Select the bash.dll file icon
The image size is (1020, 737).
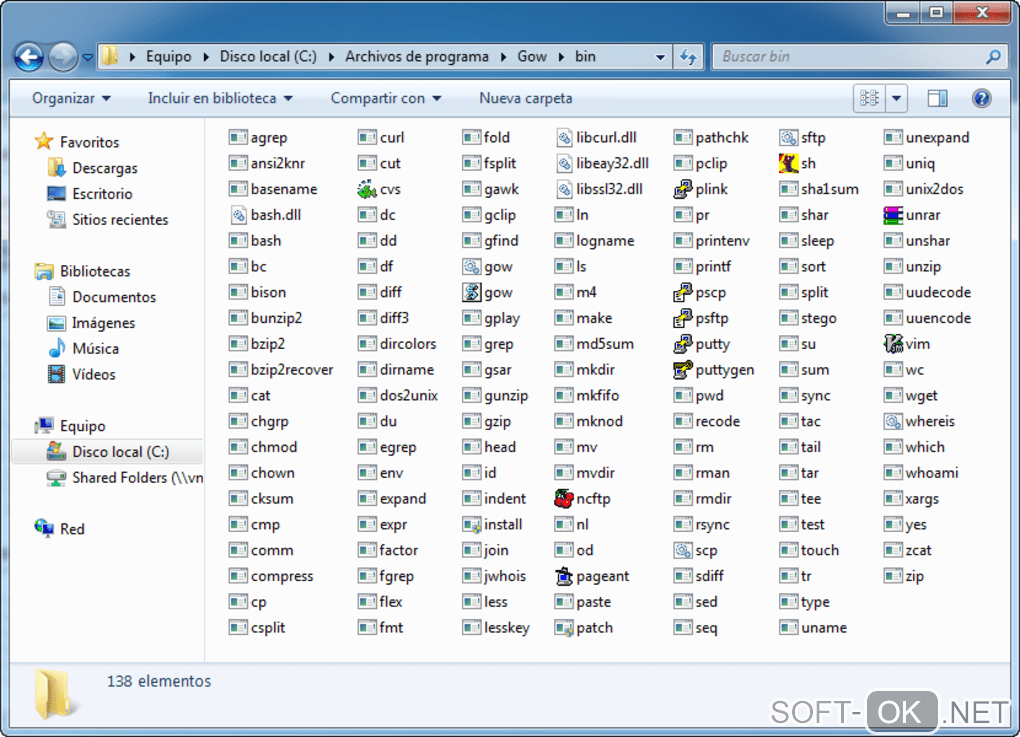[239, 215]
